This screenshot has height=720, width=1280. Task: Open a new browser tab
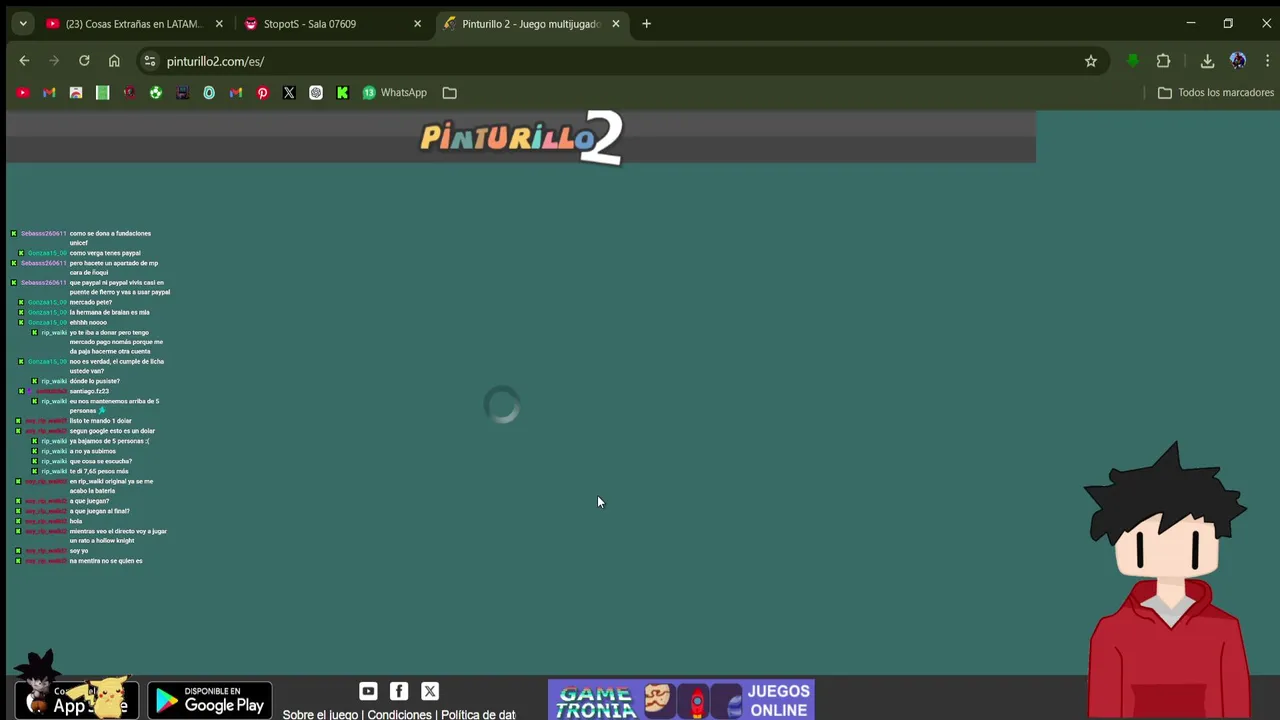click(646, 24)
